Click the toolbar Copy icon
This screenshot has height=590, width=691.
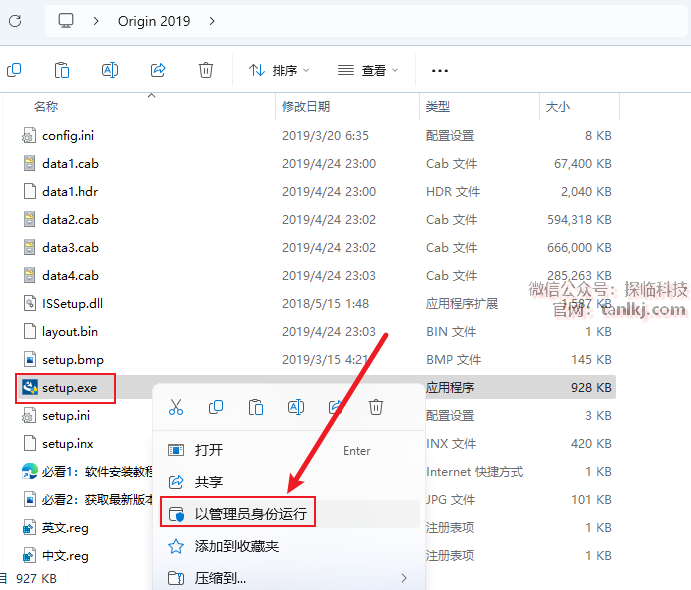pyautogui.click(x=14, y=70)
